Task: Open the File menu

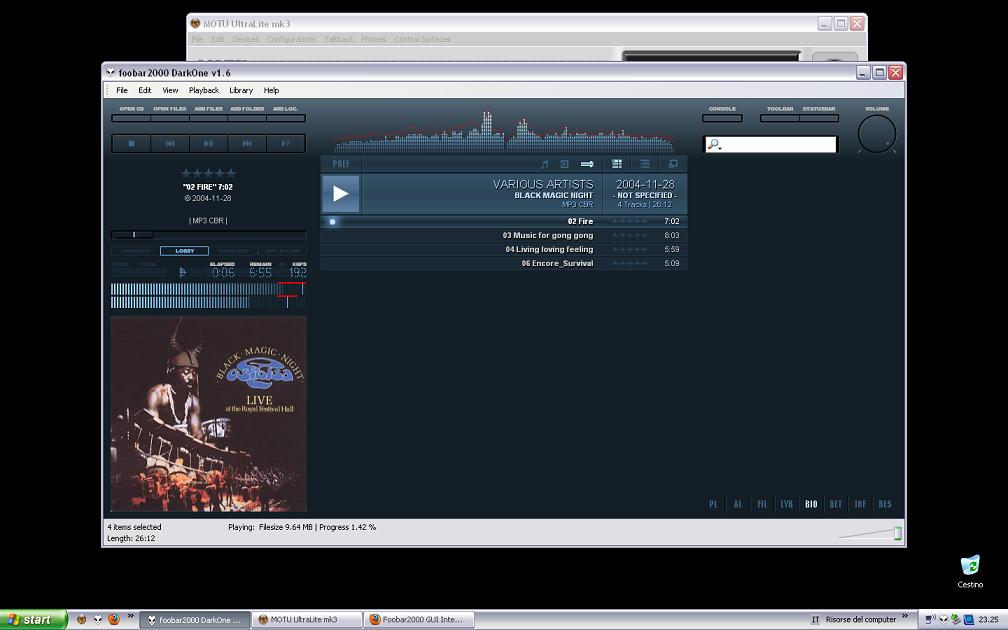Action: [122, 91]
